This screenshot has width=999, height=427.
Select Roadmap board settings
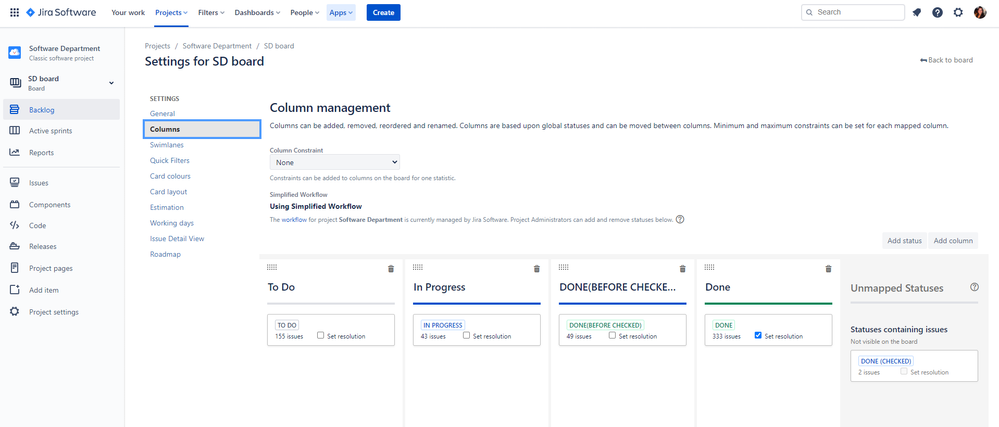coord(166,254)
